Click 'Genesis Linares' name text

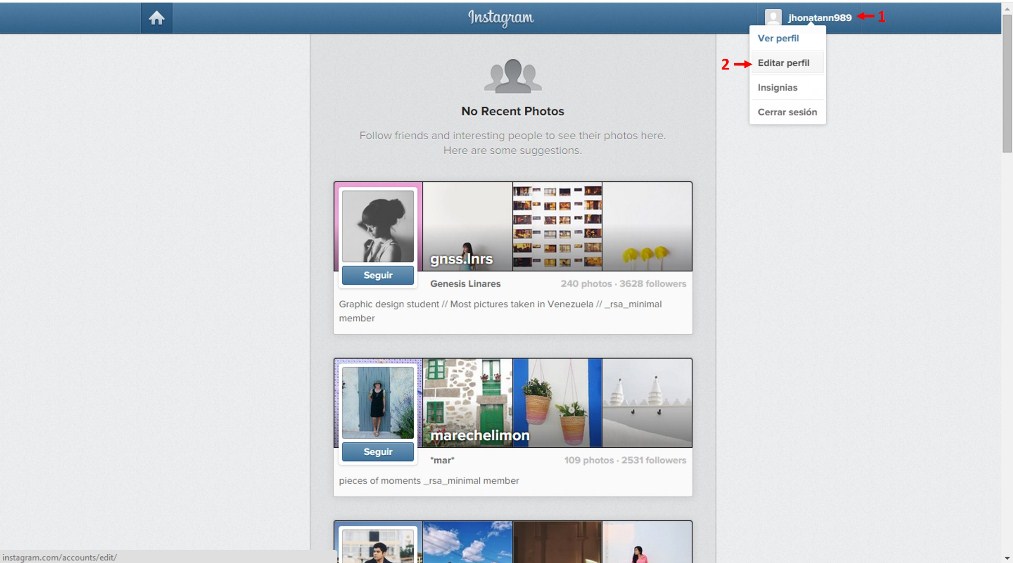[x=465, y=284]
